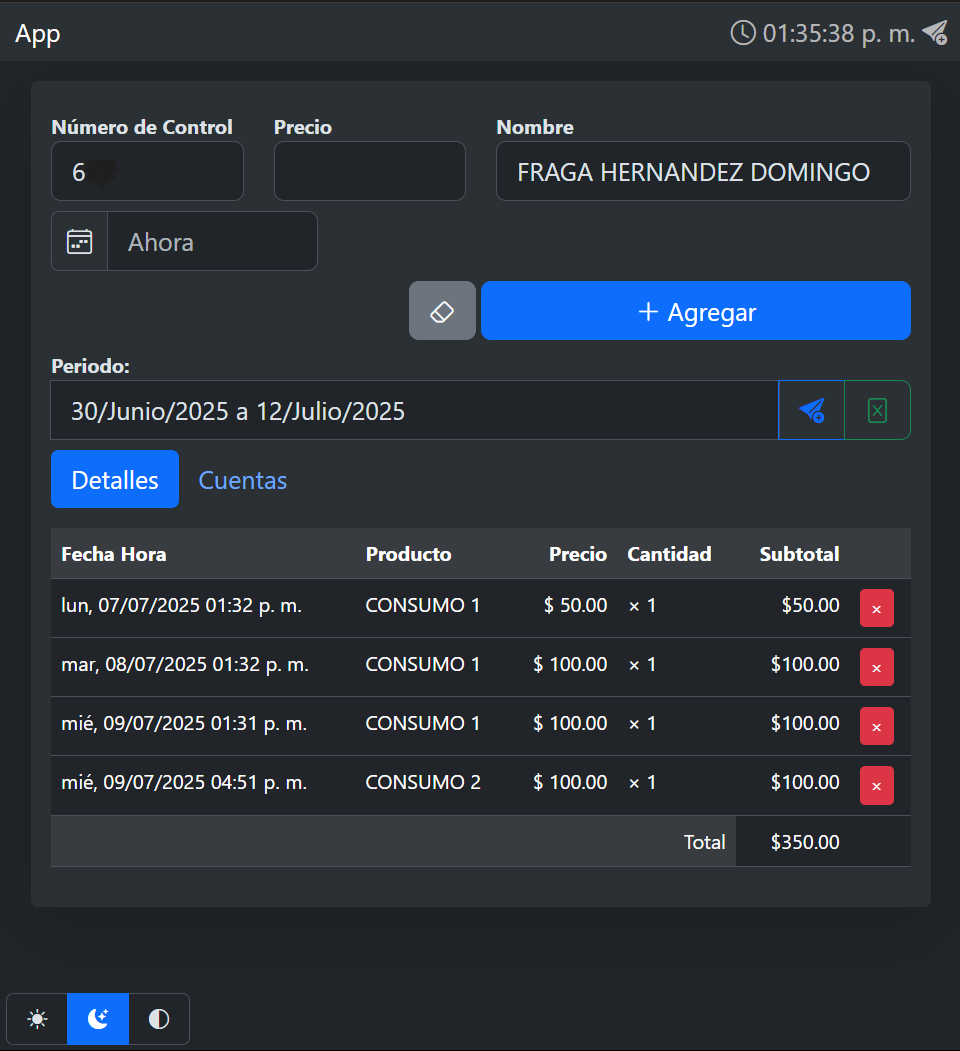Select the Detalles tab
The image size is (960, 1051).
click(115, 480)
